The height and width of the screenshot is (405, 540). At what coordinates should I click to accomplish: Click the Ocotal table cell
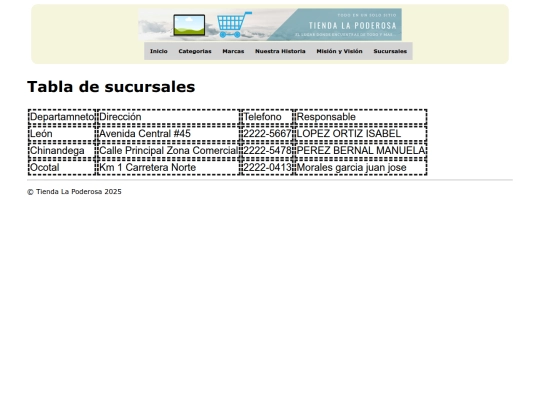pyautogui.click(x=62, y=167)
